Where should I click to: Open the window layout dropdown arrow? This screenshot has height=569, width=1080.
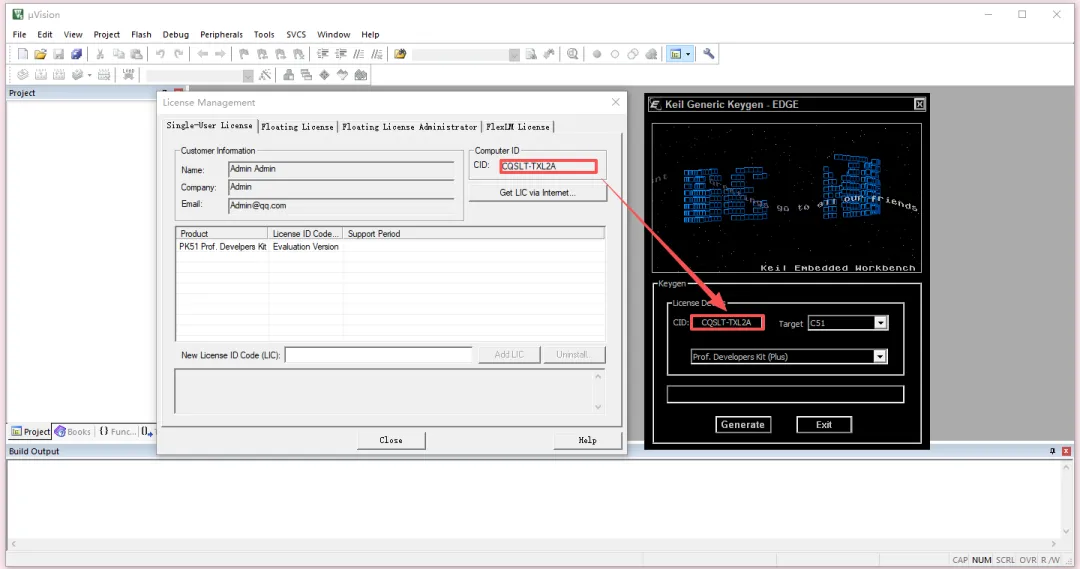(x=687, y=54)
